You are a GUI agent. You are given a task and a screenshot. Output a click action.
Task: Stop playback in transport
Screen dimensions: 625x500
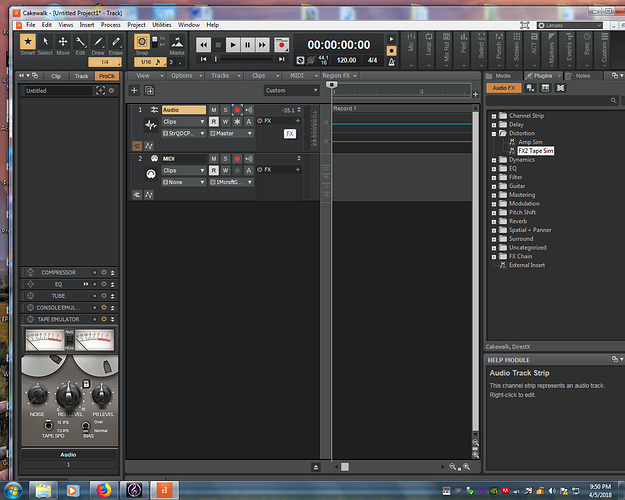coord(218,45)
